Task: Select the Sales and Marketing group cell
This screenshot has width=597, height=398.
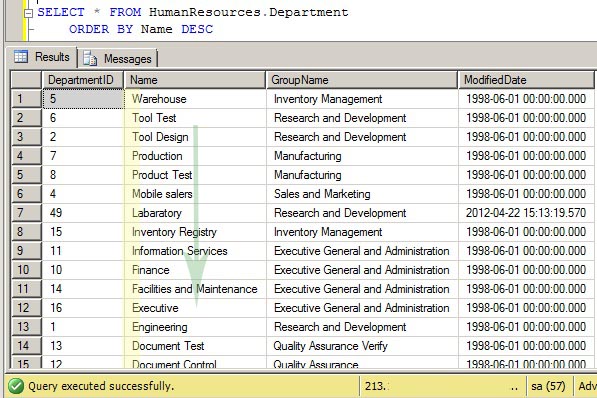Action: pyautogui.click(x=362, y=194)
